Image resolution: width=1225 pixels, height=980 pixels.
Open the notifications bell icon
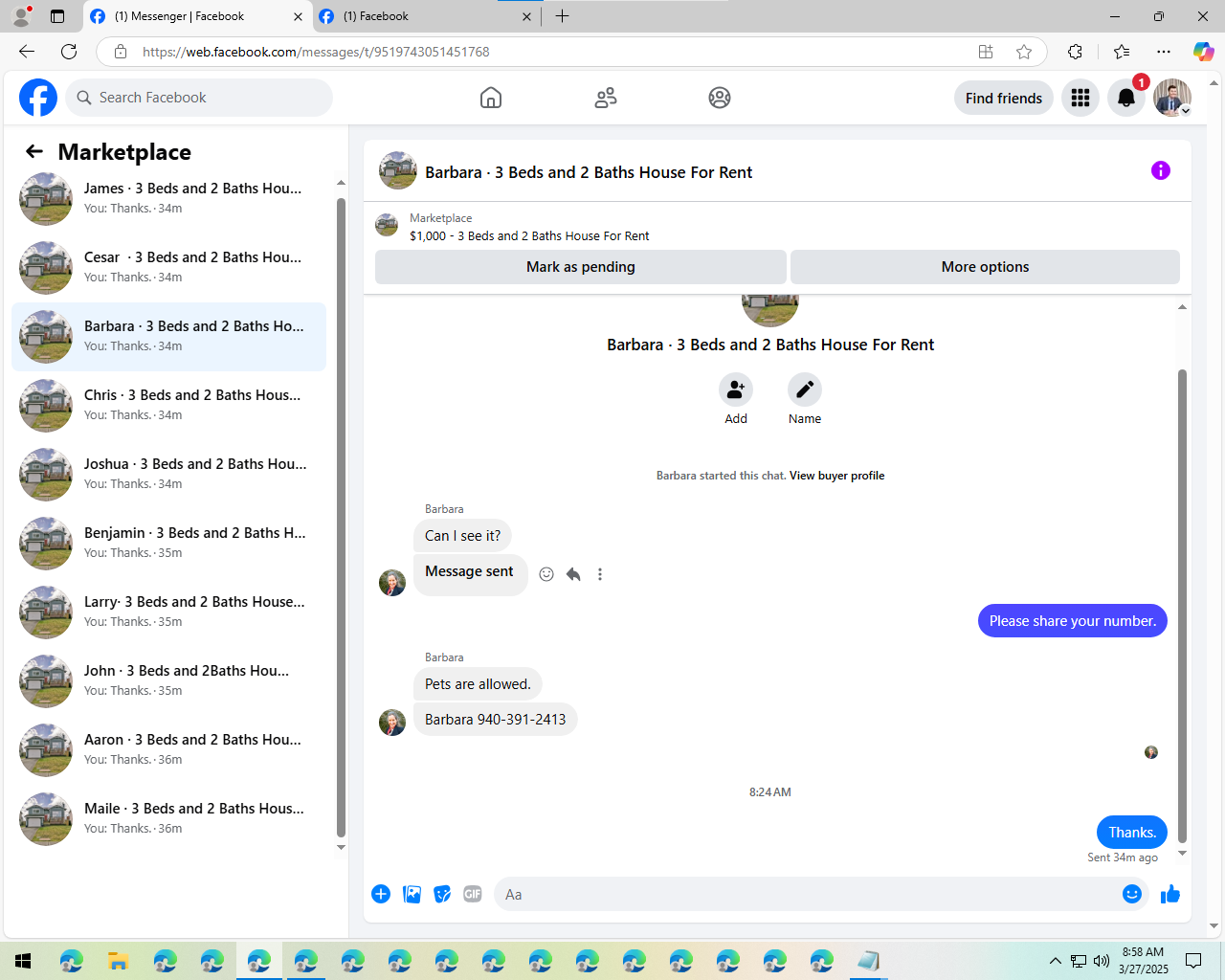(x=1126, y=98)
